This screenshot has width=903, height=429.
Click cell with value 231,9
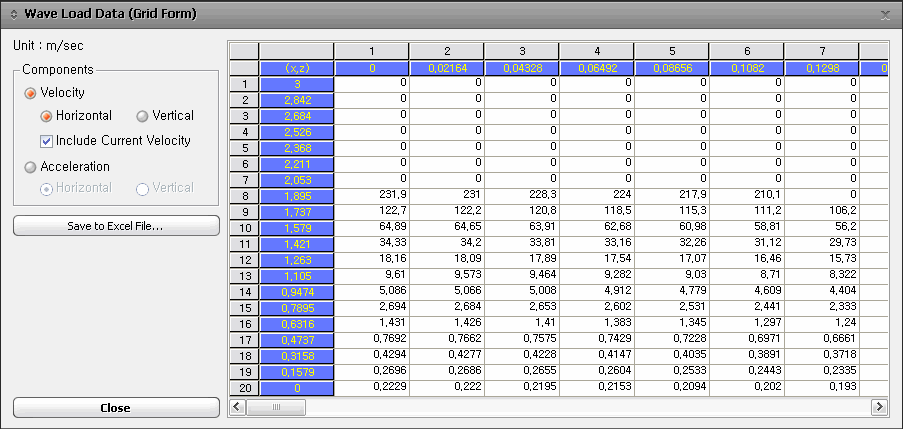[x=371, y=196]
